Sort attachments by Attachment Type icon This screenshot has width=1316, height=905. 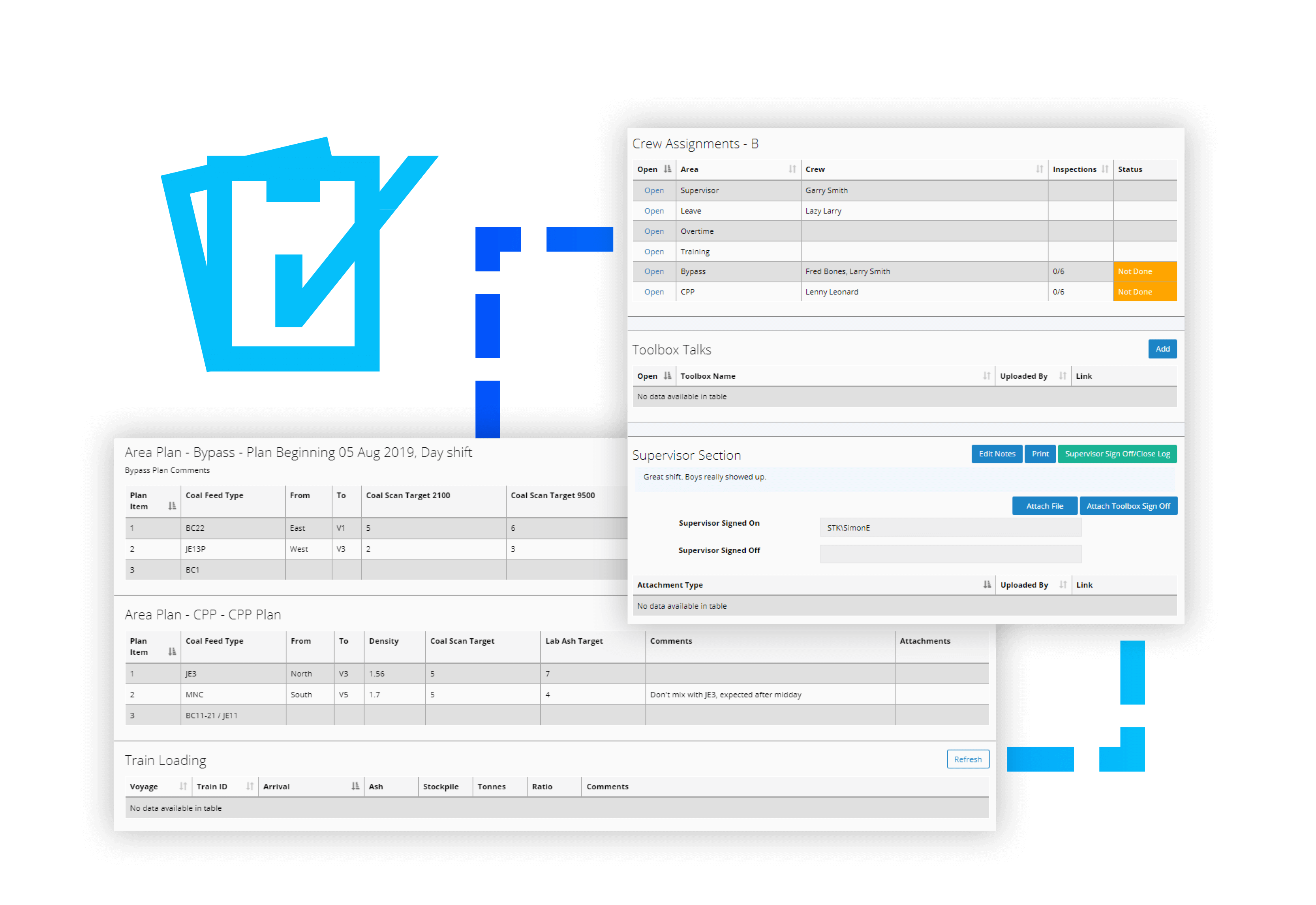pyautogui.click(x=987, y=585)
